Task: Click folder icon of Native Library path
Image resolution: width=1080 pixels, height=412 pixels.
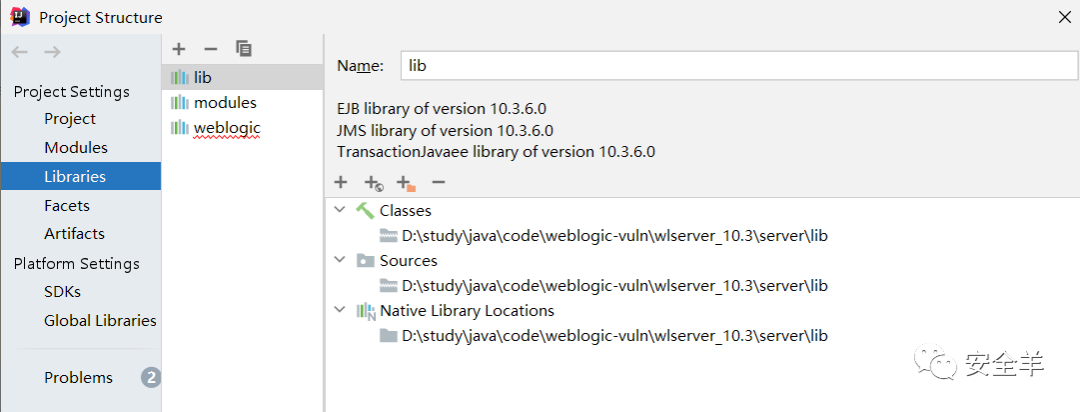Action: point(388,336)
